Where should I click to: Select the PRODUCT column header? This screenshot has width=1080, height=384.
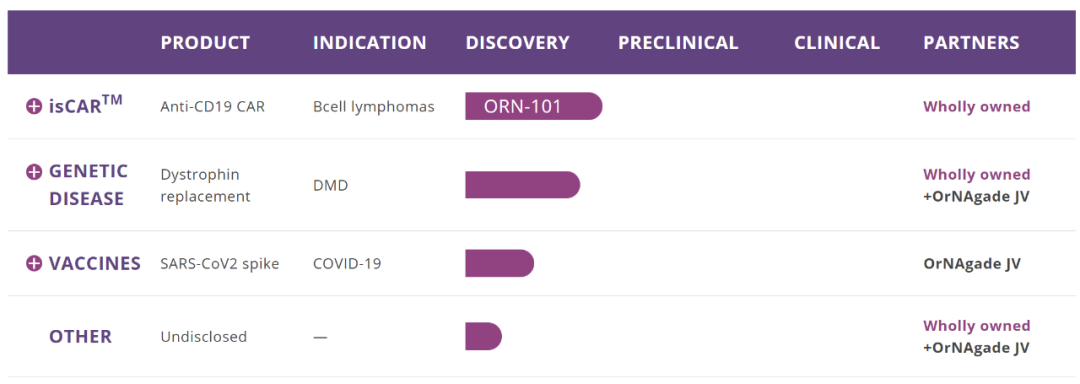(205, 43)
